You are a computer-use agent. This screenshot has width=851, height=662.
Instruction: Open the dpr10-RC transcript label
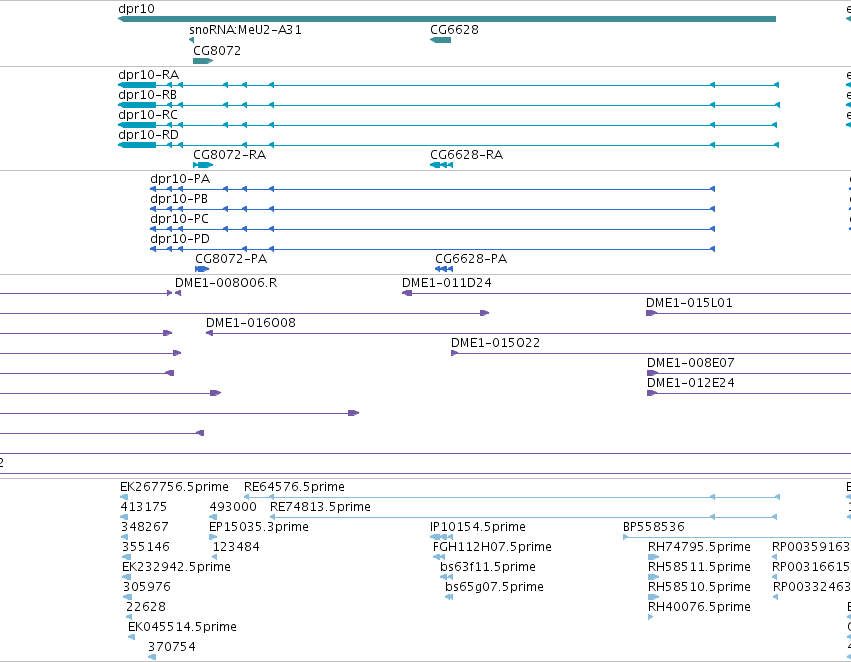point(148,115)
